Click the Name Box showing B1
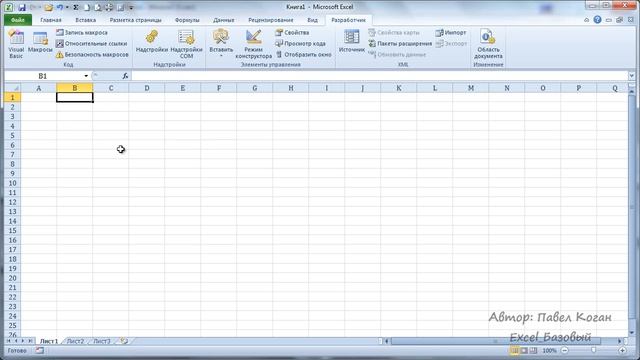 tap(43, 76)
